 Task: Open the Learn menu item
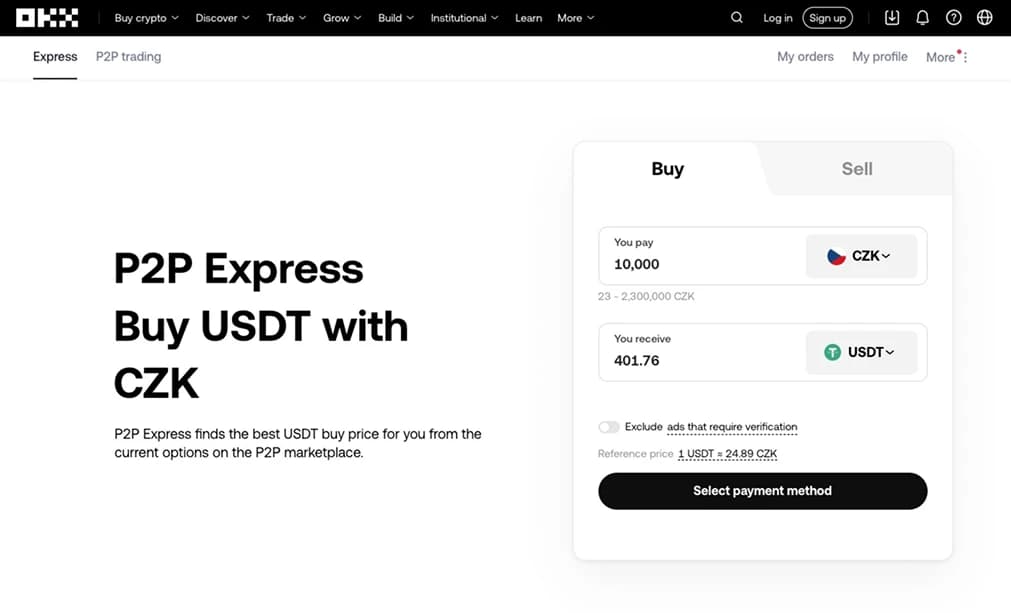(528, 18)
